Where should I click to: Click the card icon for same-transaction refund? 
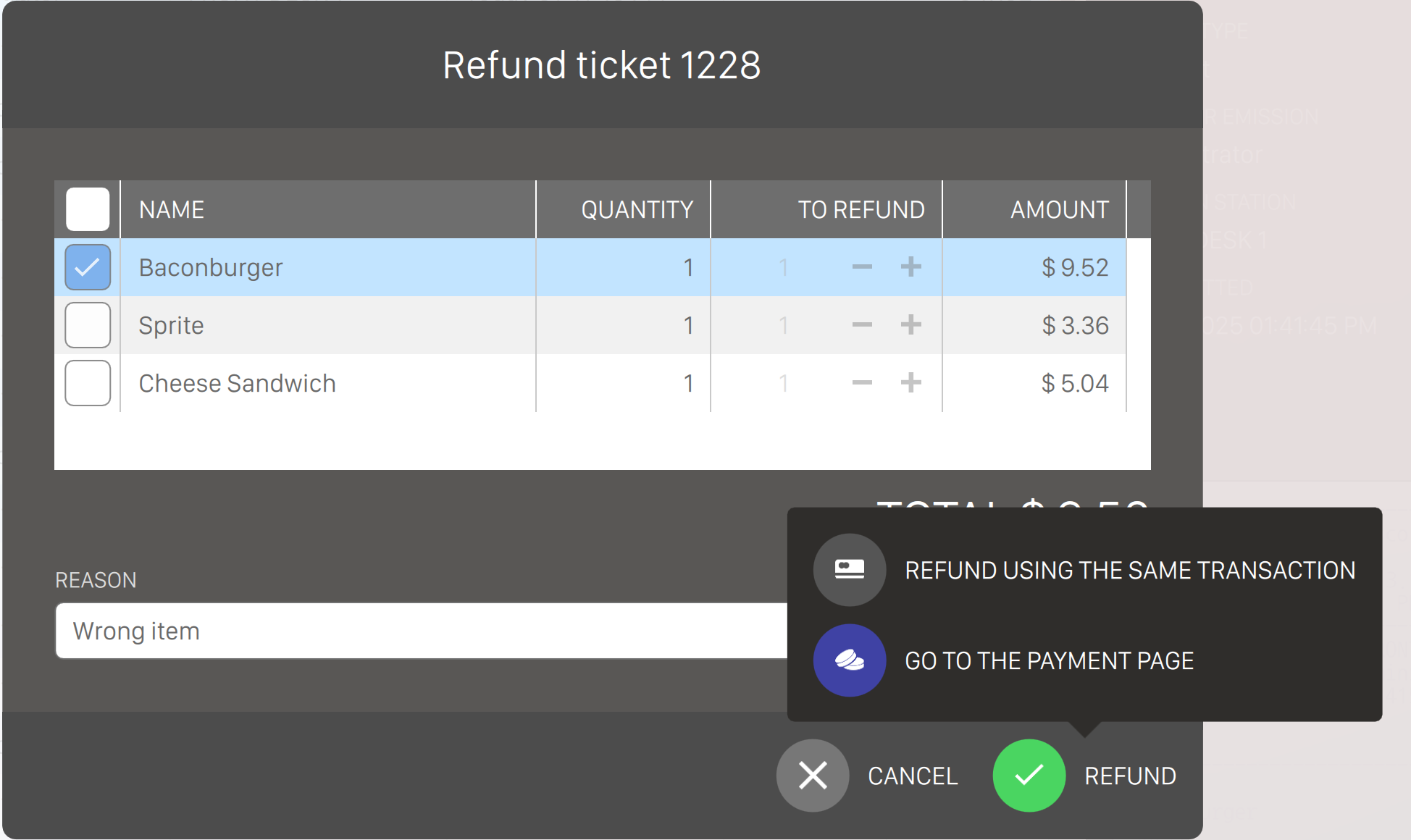[850, 570]
